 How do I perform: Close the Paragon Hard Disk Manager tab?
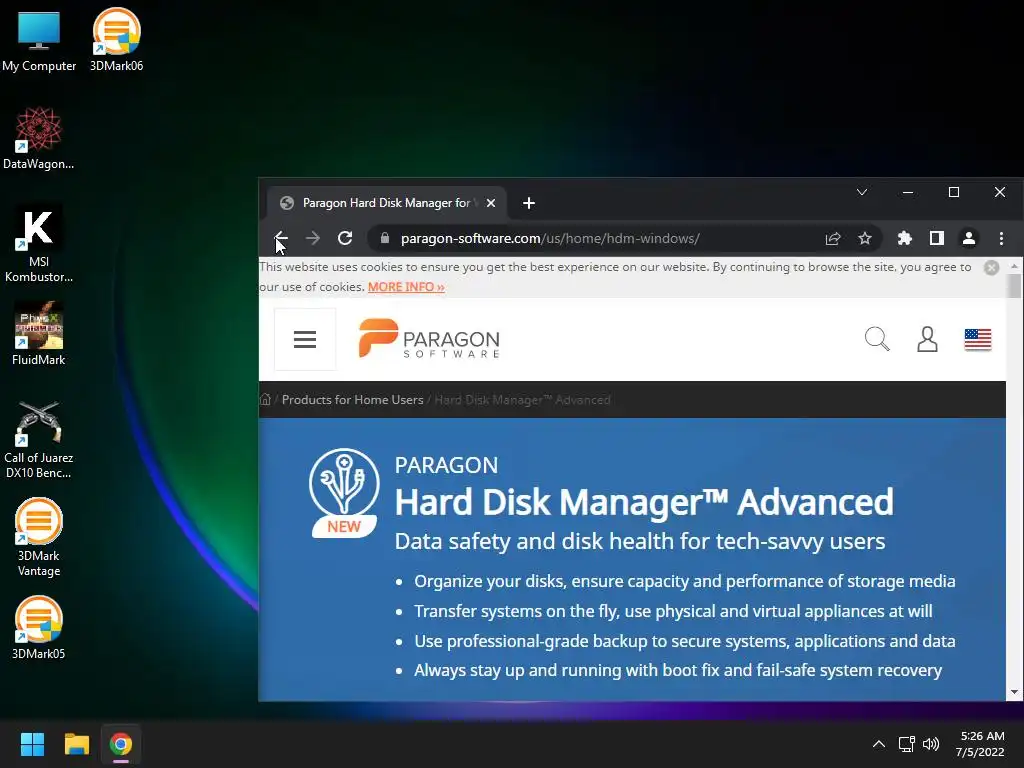click(x=491, y=203)
